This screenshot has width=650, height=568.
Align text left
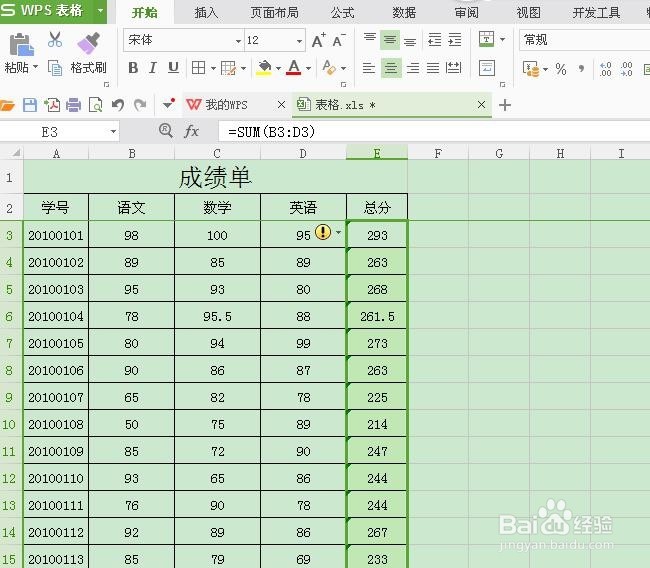pos(369,68)
